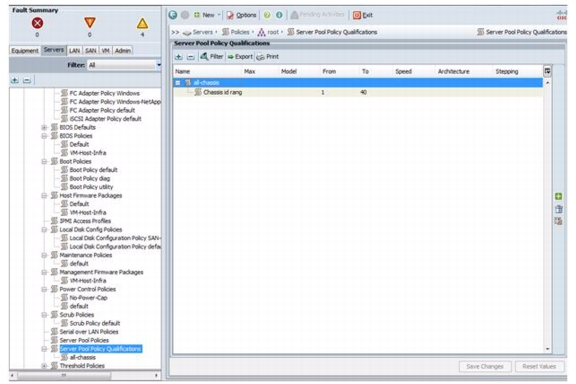This screenshot has height=384, width=576.
Task: Select Server Pool Policies tree node
Action: pyautogui.click(x=84, y=340)
